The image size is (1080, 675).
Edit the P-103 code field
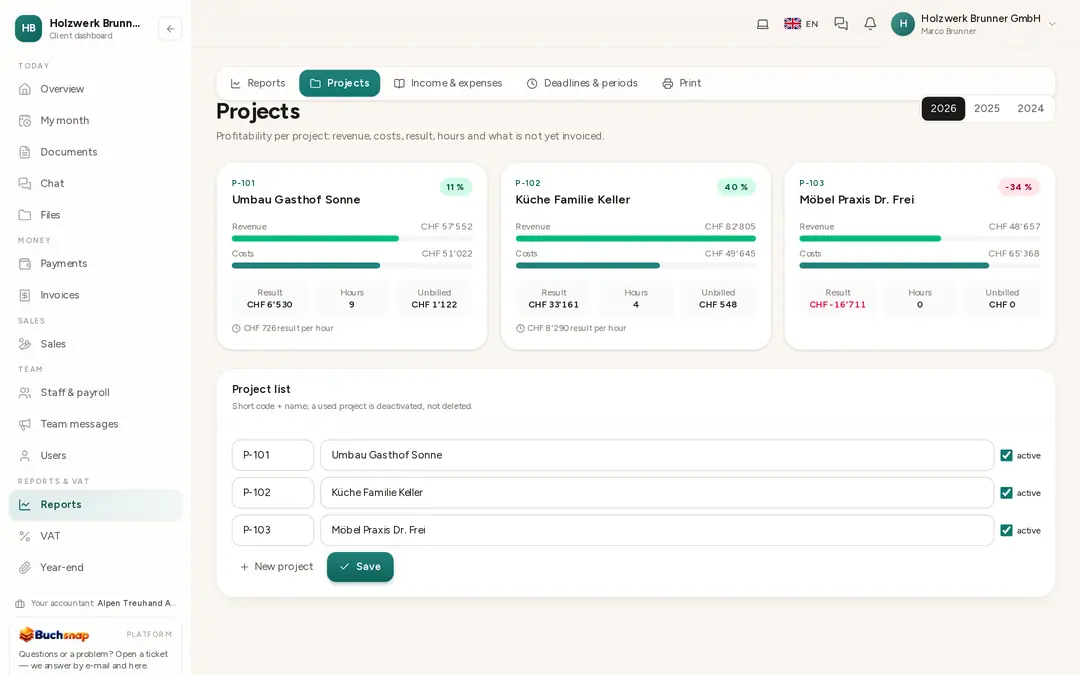pos(273,530)
